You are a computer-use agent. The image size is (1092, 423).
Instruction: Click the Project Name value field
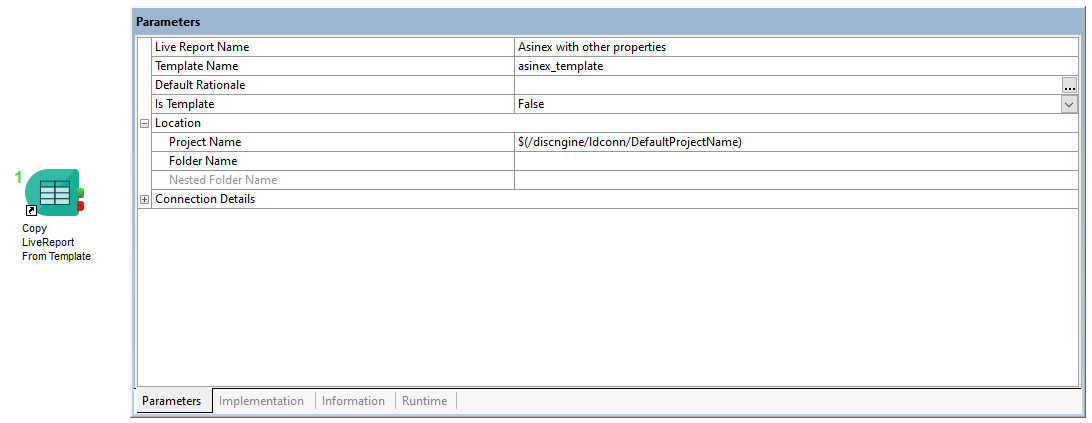coord(796,142)
